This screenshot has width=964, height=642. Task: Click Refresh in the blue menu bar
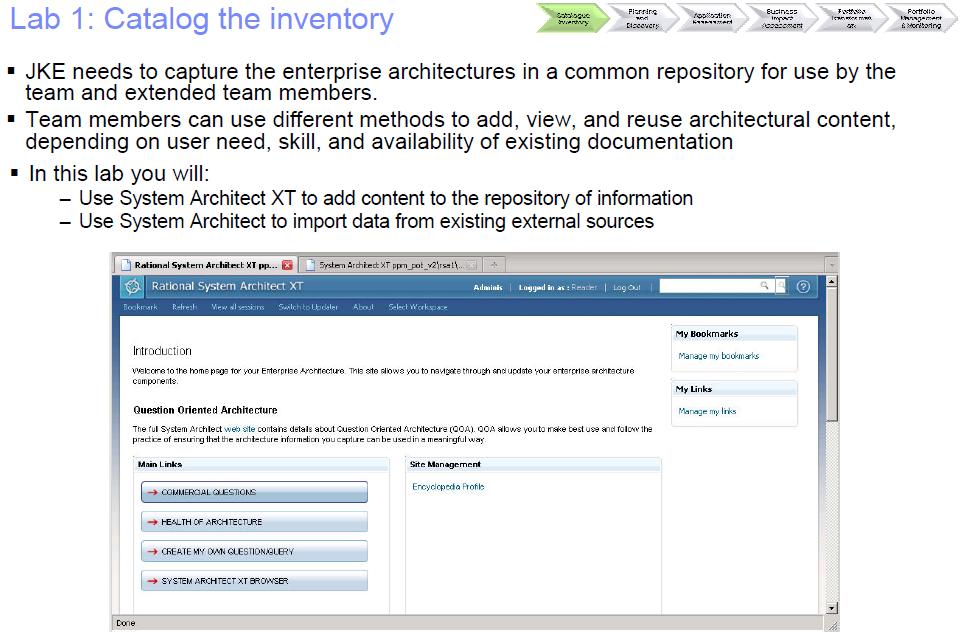(184, 307)
